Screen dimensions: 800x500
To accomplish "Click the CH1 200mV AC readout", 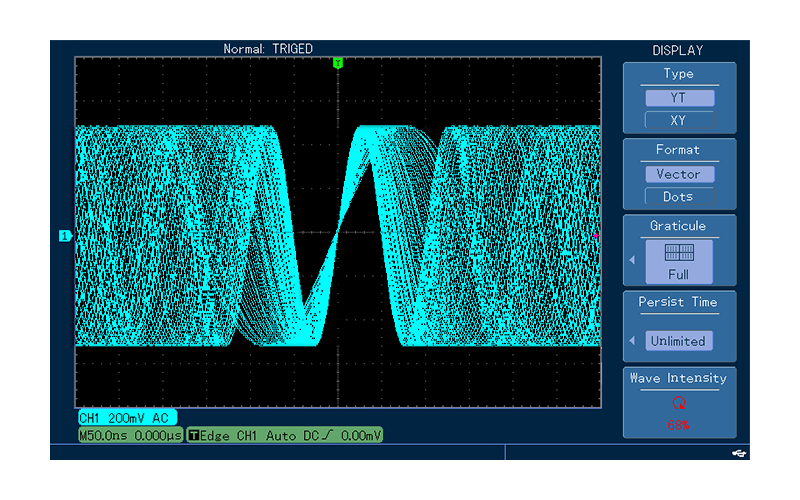I will pos(127,418).
